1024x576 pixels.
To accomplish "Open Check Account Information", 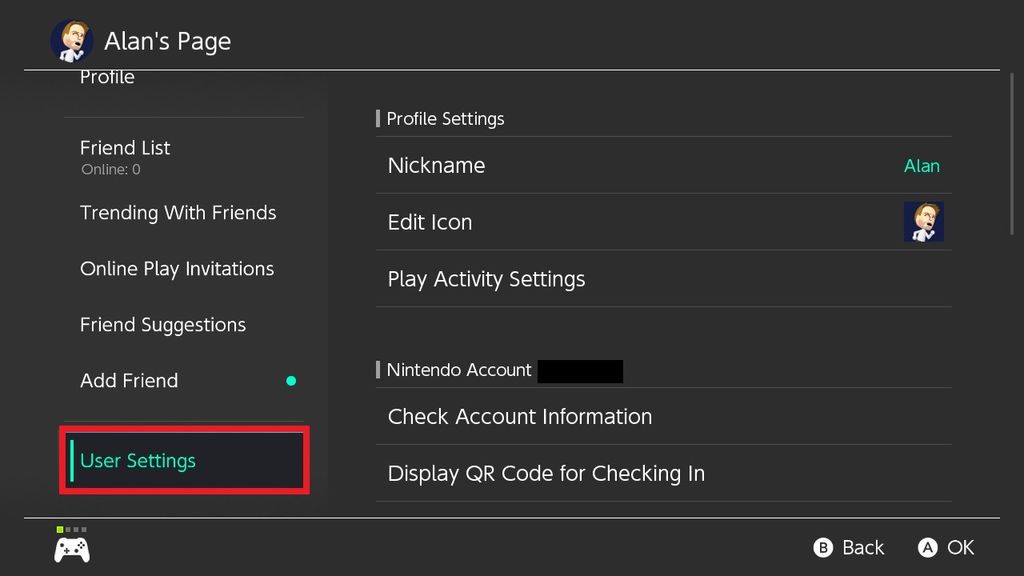I will (x=520, y=416).
